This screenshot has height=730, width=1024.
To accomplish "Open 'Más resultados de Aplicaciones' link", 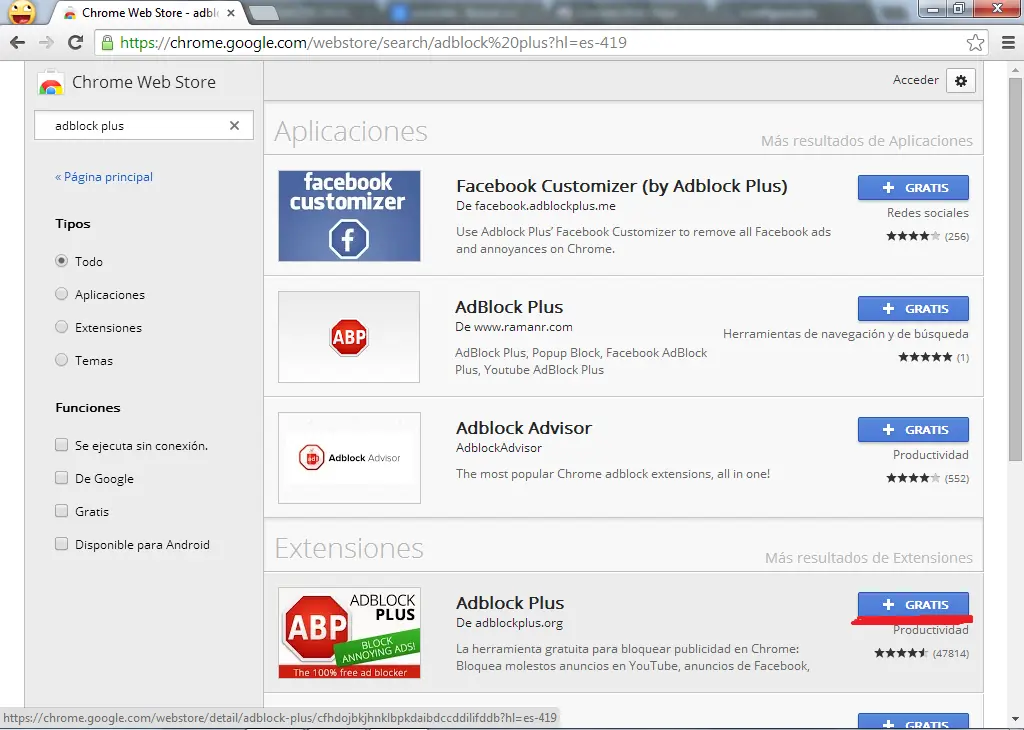I will point(867,141).
